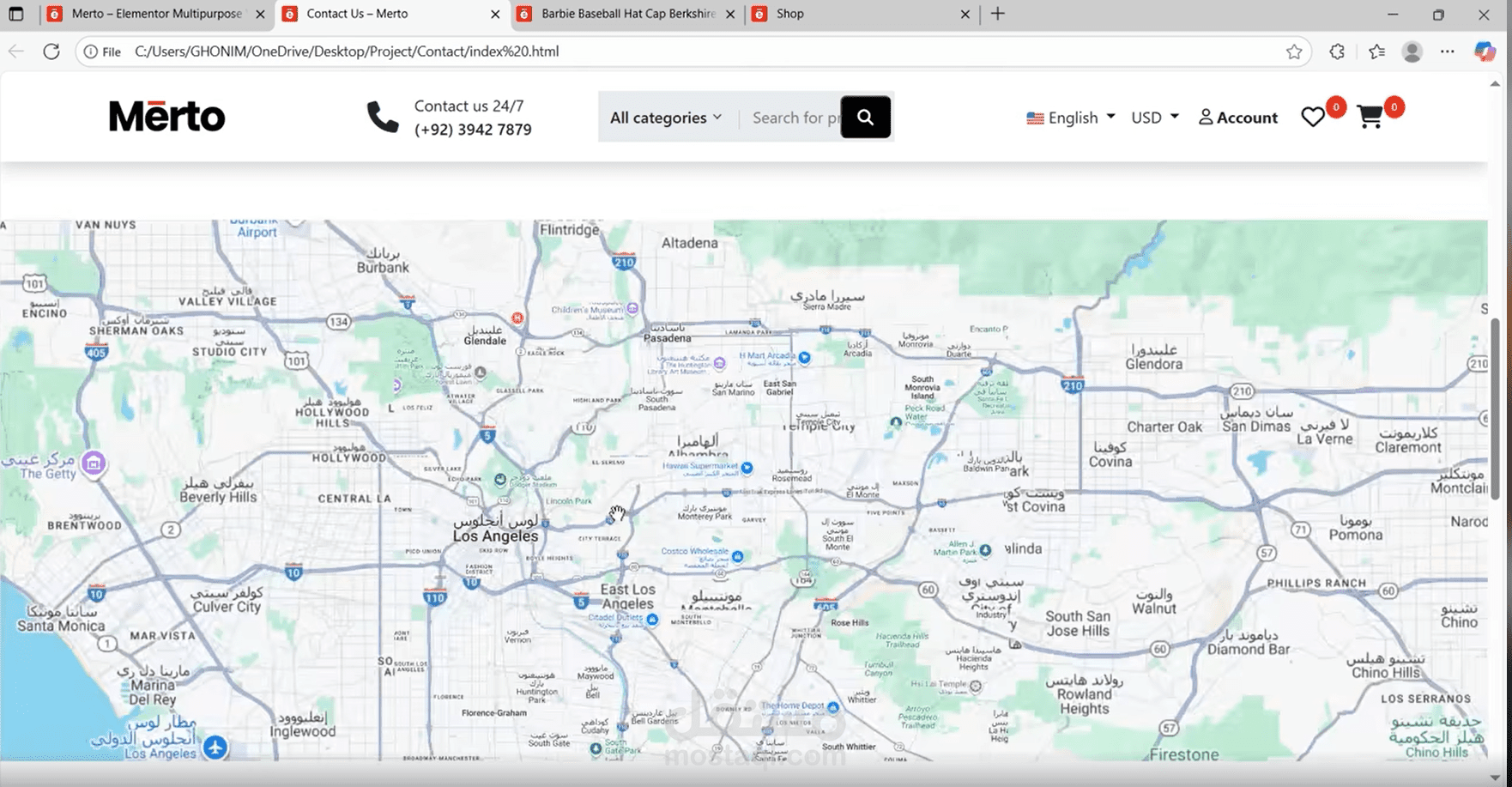Click East Los Angeles label on map

(x=627, y=596)
